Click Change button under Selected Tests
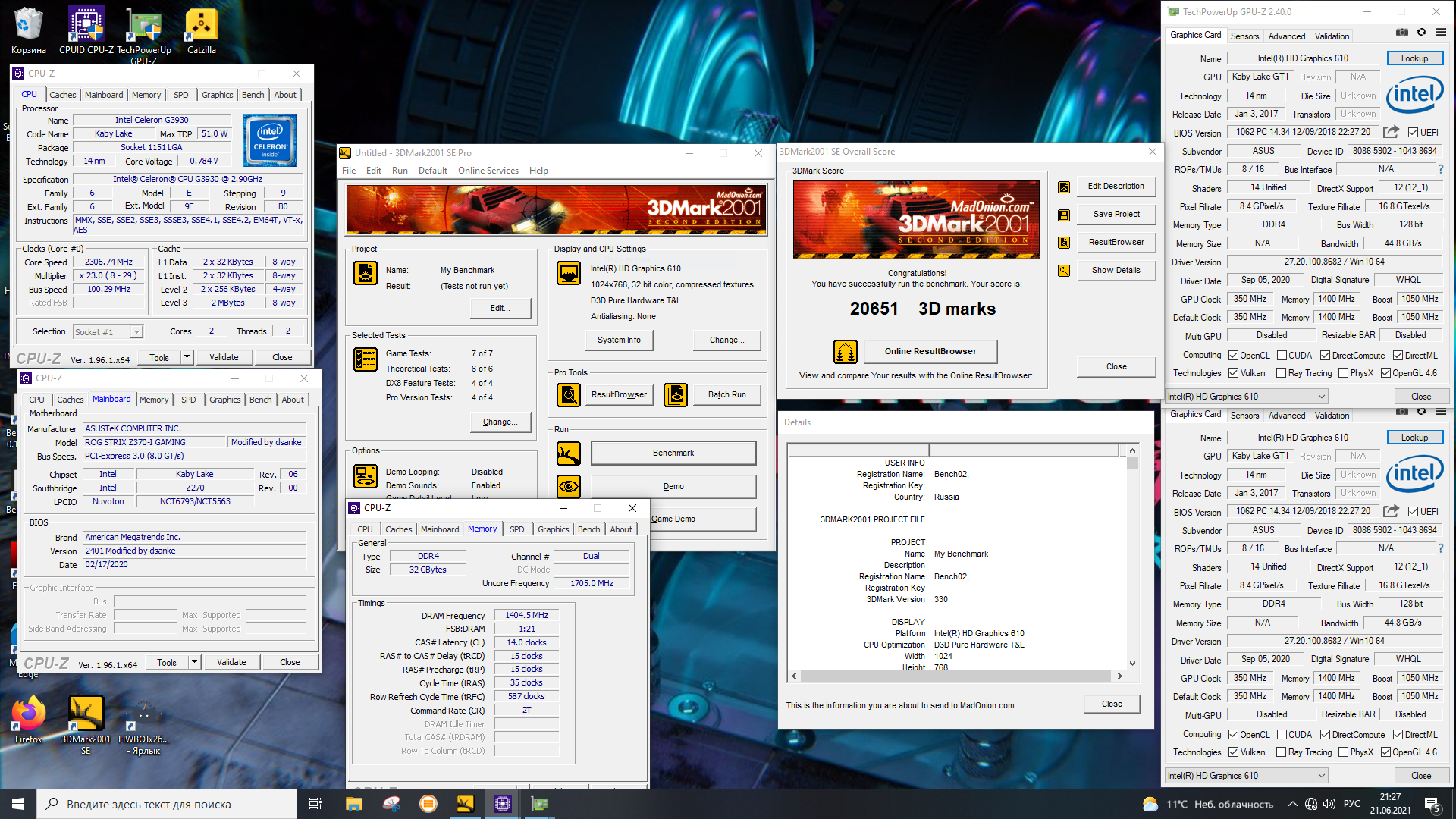 click(x=500, y=422)
